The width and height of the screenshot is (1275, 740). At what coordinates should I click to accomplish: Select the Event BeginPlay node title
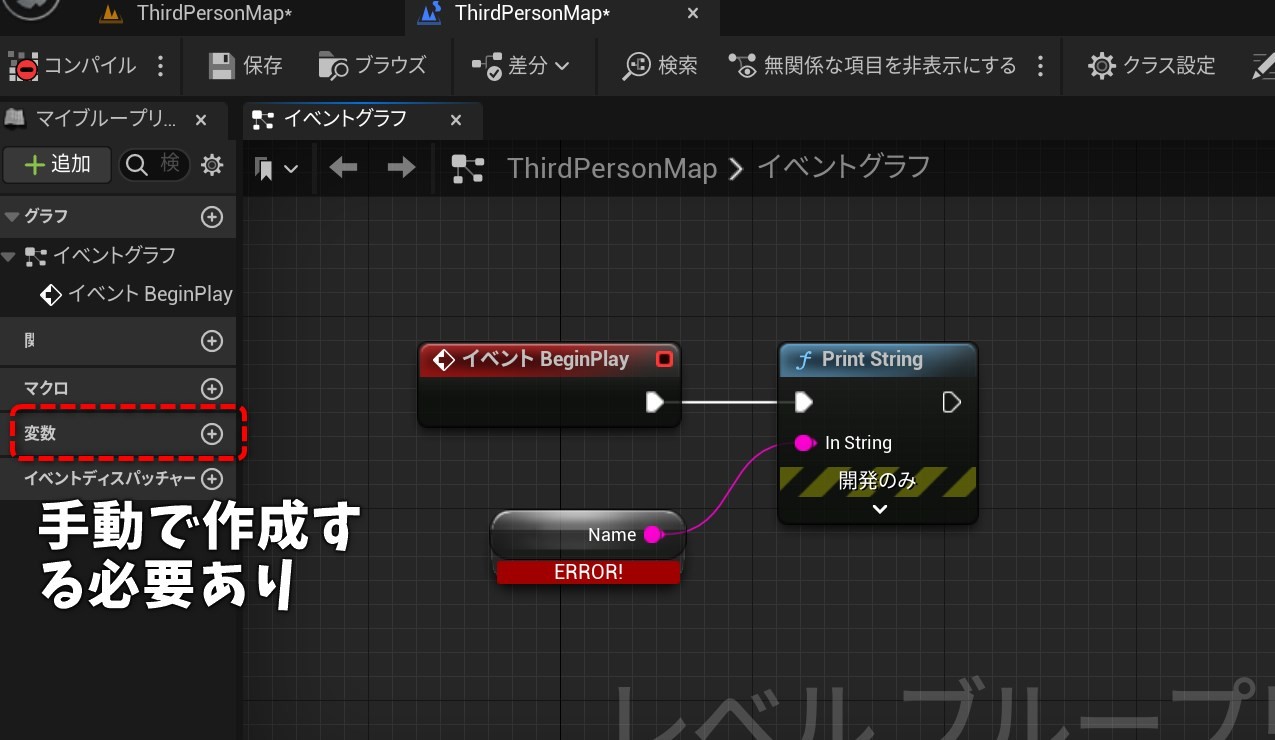click(545, 359)
